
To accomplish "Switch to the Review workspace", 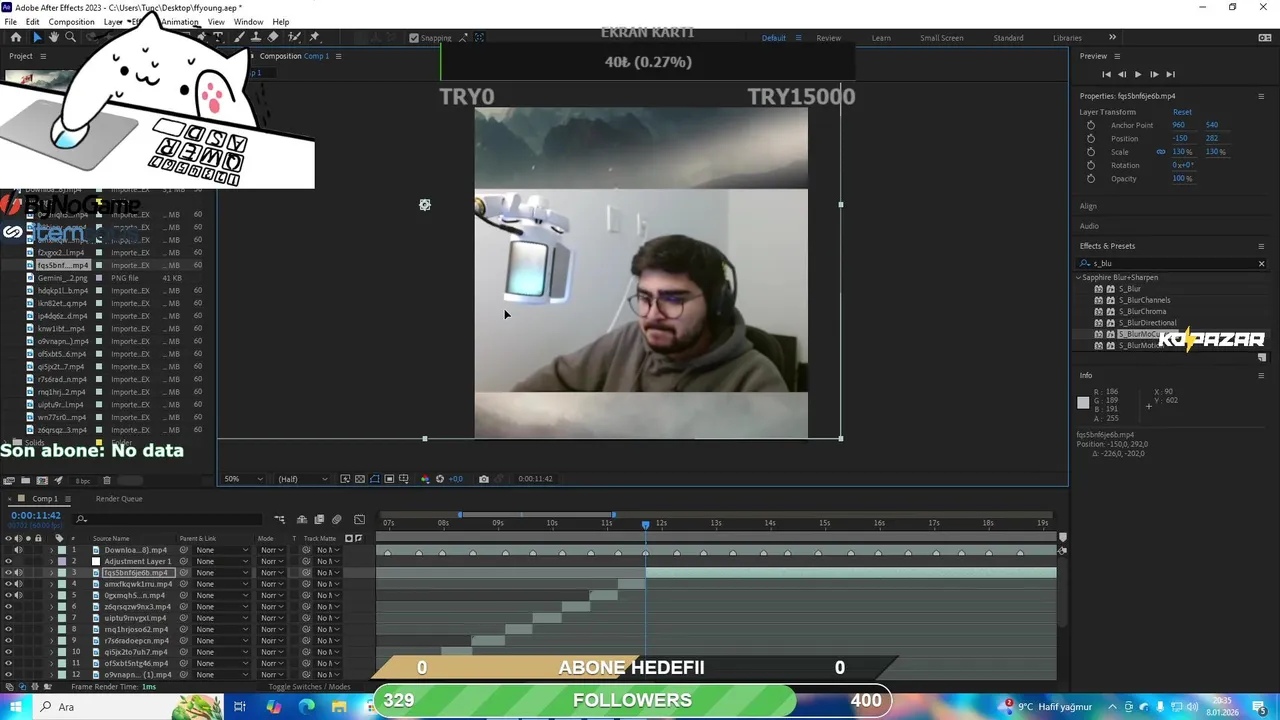I will click(828, 38).
